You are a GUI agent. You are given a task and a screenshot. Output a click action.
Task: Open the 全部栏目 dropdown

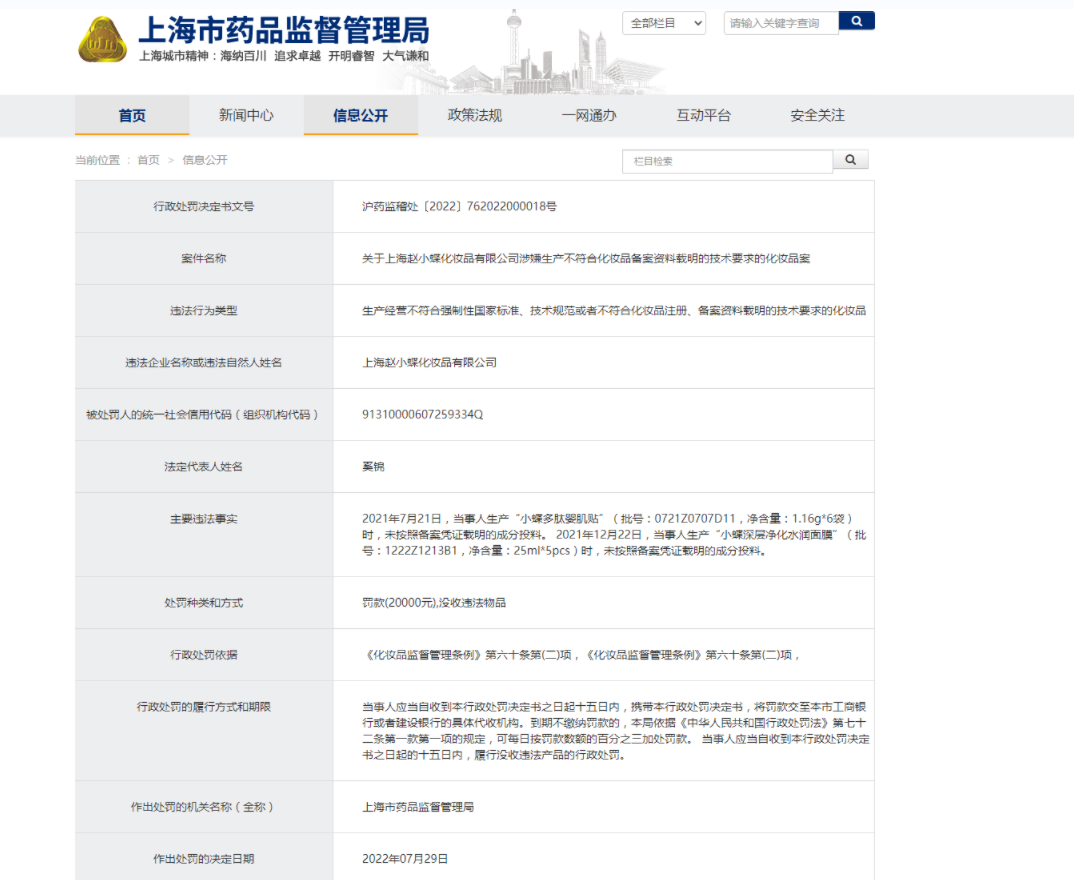(664, 23)
